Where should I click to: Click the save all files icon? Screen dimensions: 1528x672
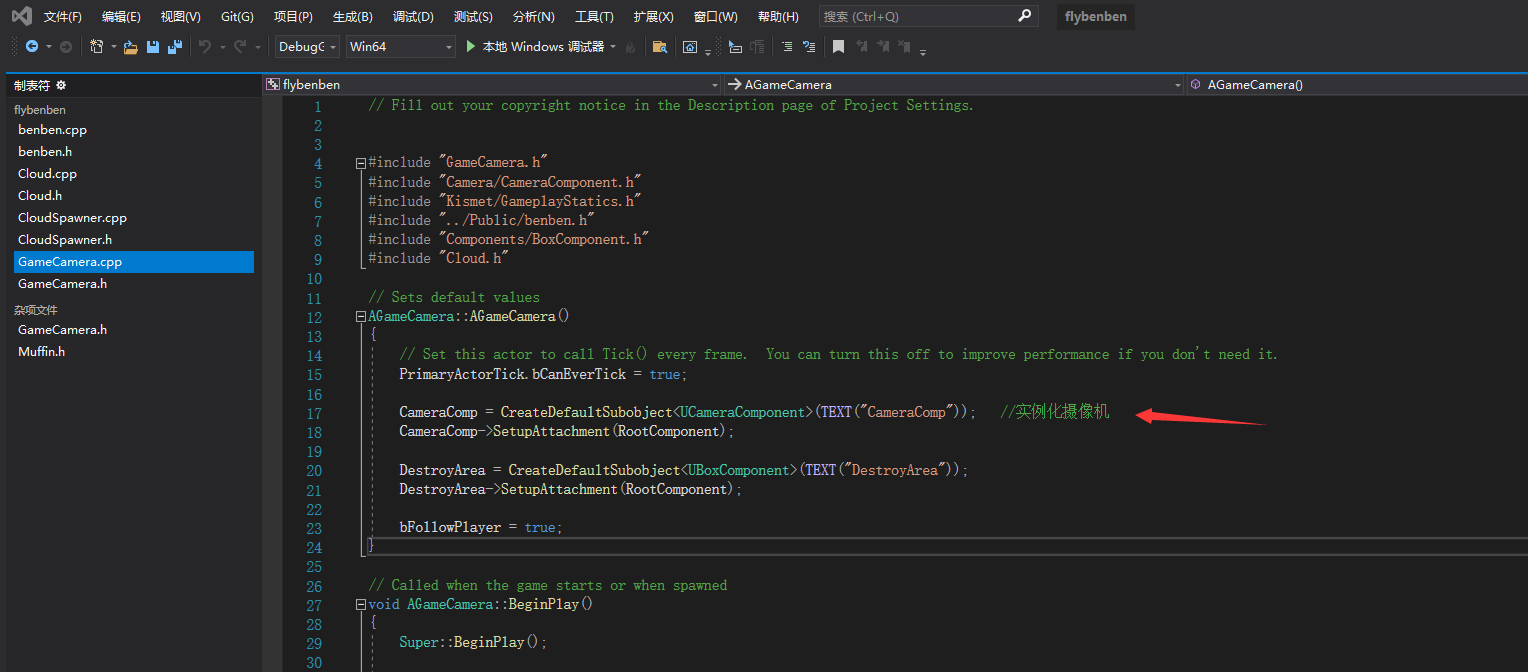[x=175, y=47]
